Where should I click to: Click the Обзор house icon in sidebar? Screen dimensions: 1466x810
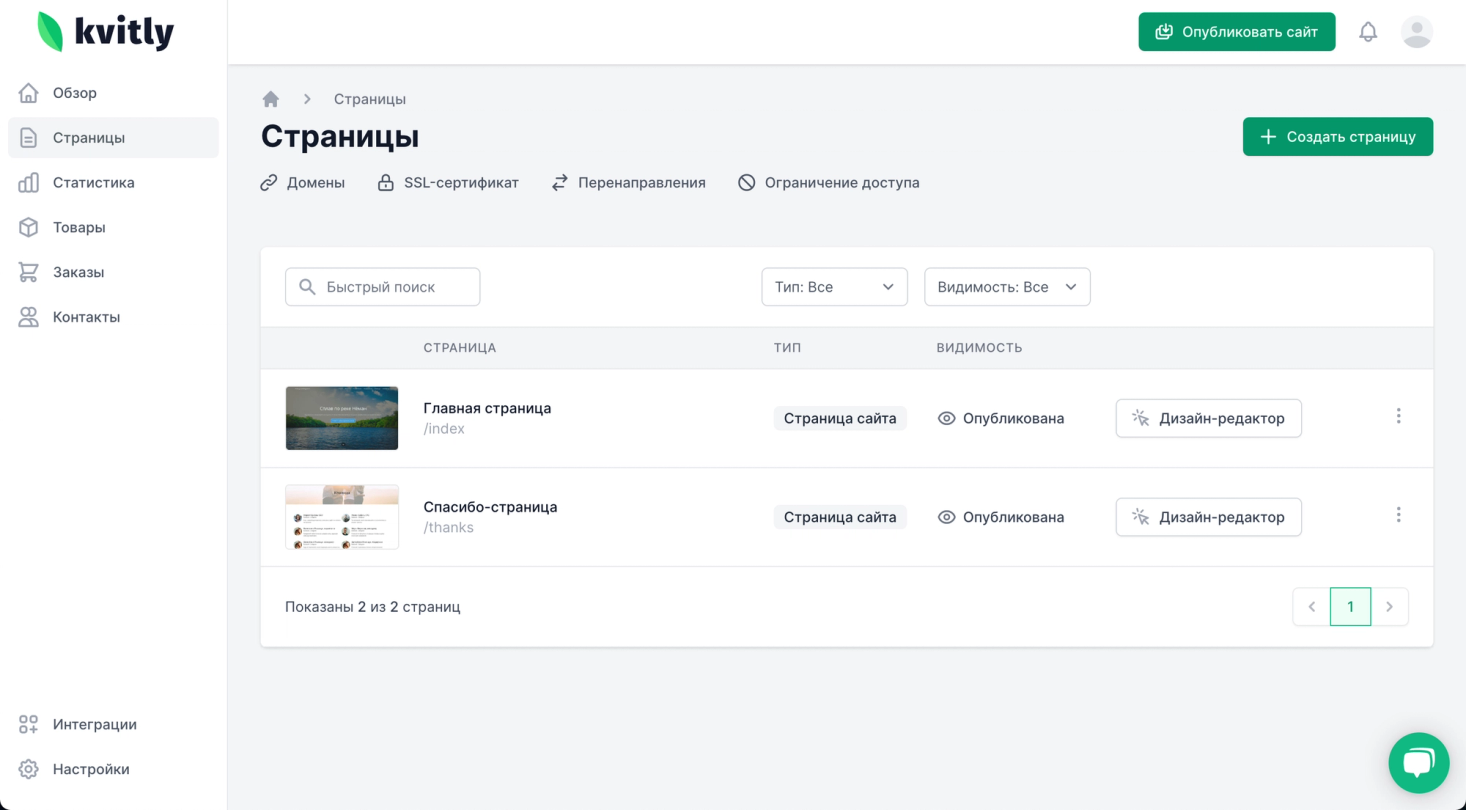[29, 93]
